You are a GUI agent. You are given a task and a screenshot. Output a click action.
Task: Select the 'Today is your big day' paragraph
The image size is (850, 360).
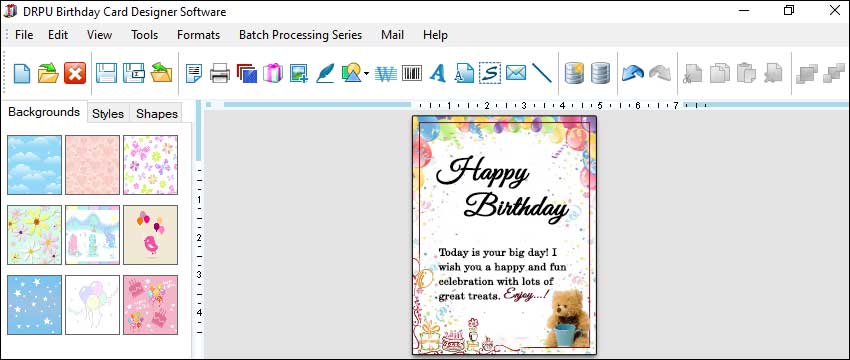tap(503, 274)
